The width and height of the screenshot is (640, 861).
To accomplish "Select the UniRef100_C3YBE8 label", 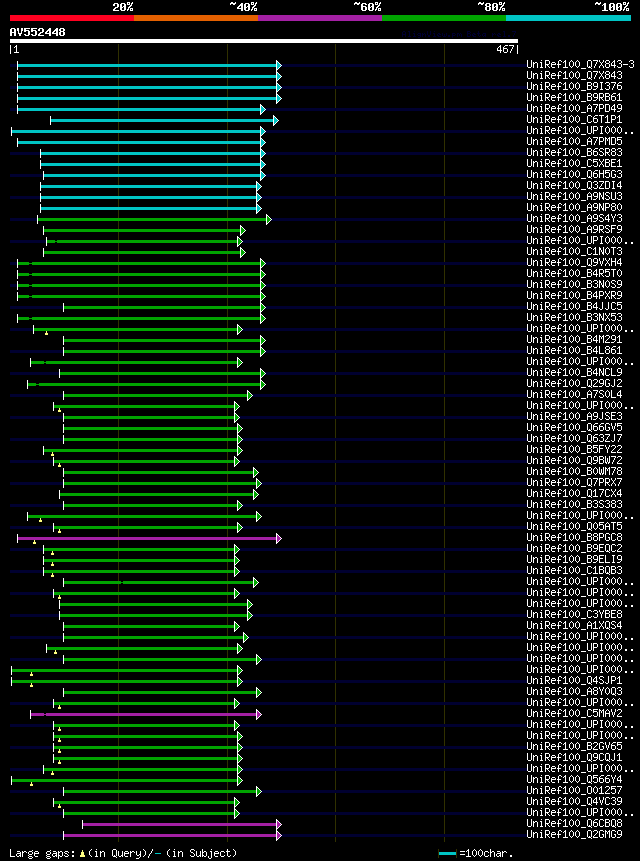I will [x=575, y=614].
